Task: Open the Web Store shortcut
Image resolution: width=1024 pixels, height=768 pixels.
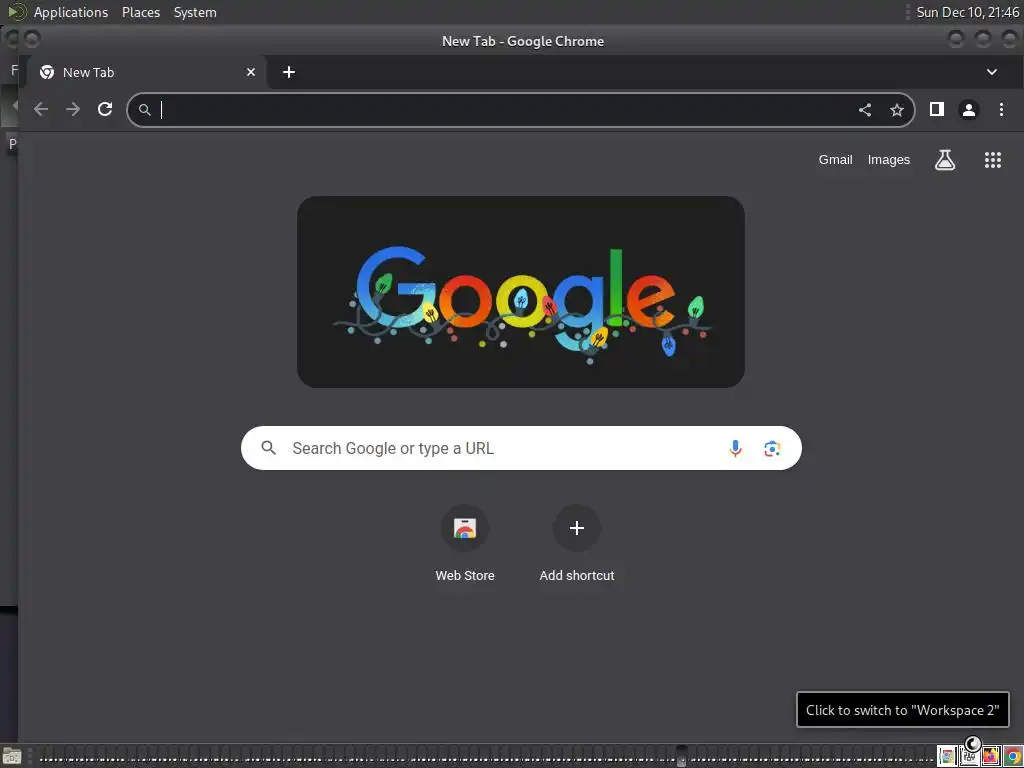Action: [465, 543]
